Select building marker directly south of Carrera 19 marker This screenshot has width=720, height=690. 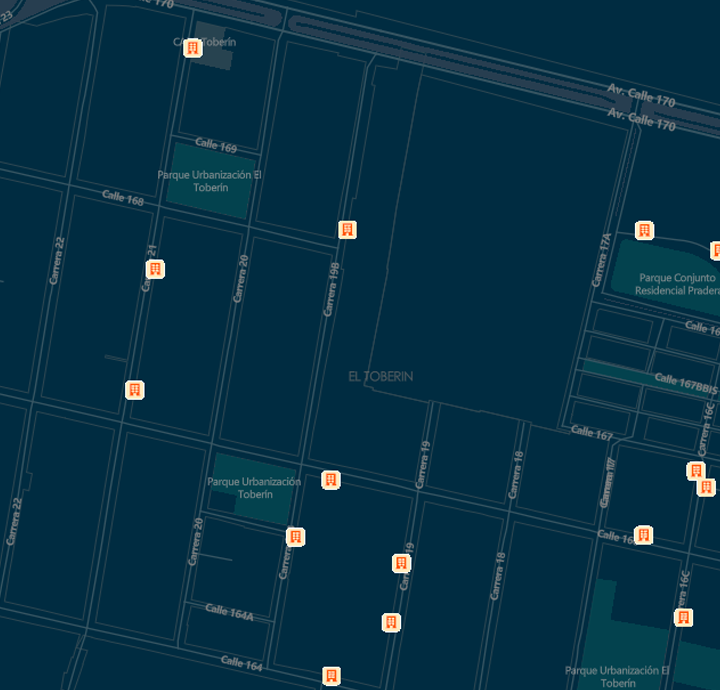[391, 623]
